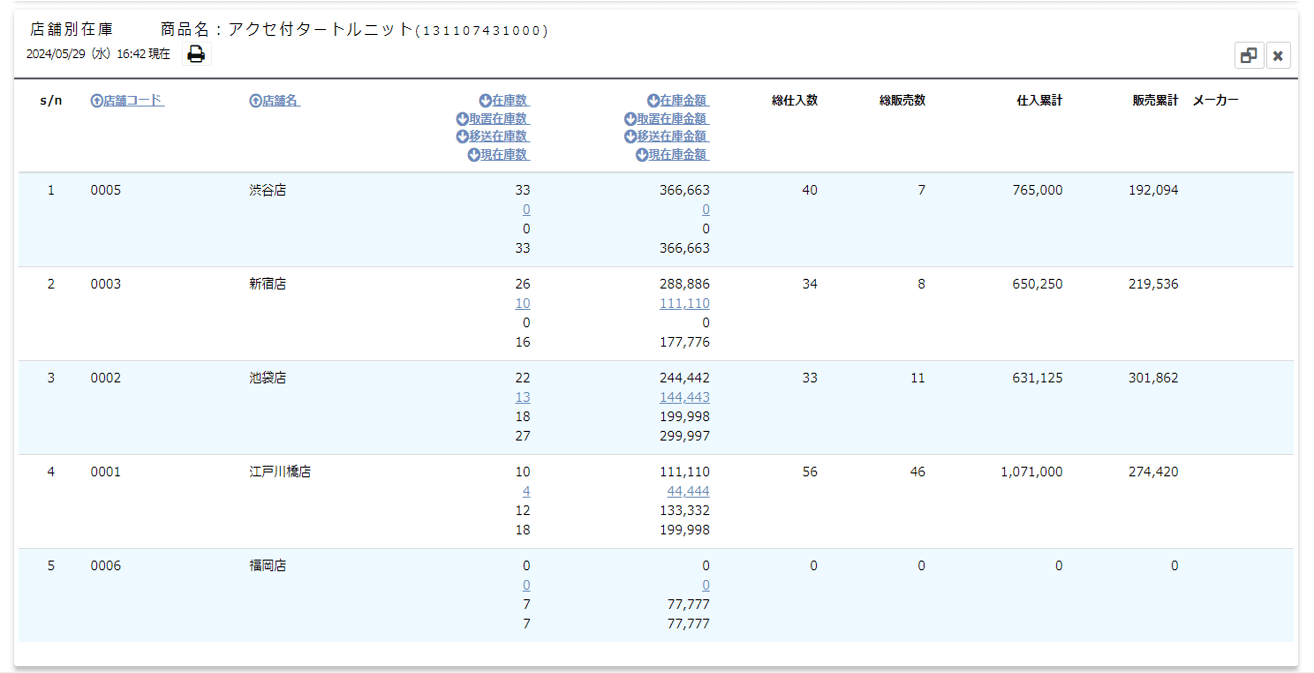Open 池袋店 reserved stock count 13
This screenshot has width=1314, height=673.
pos(522,397)
